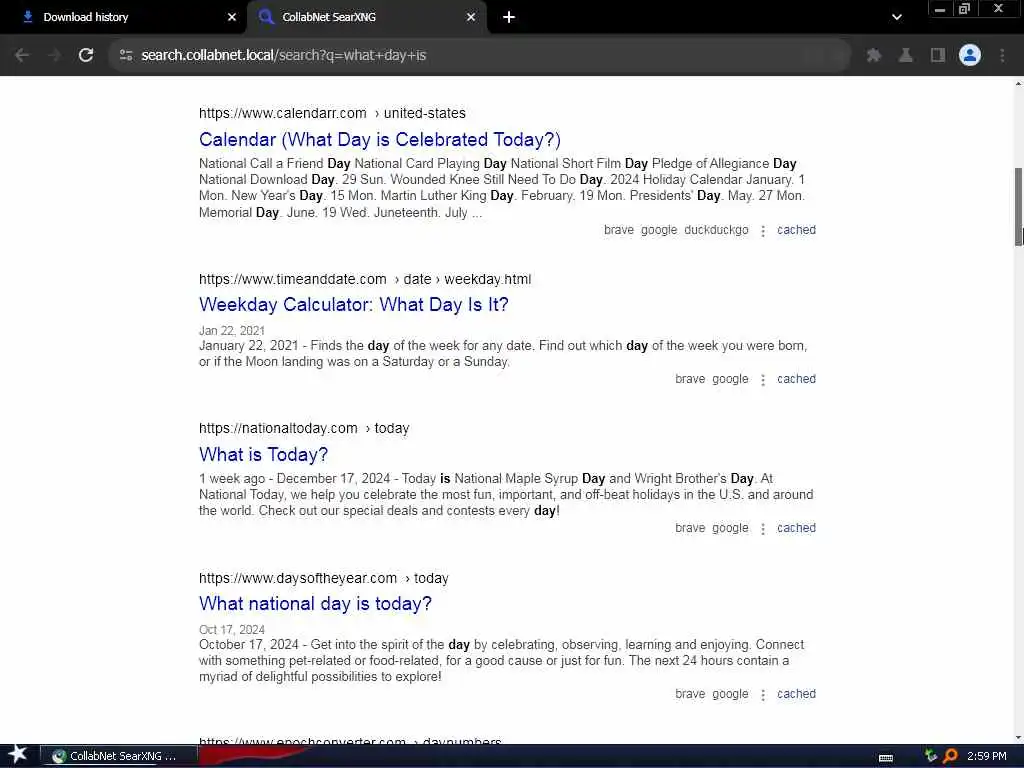1024x768 pixels.
Task: Open Calendar (What Day is Celebrated Today?) result
Action: 379,140
